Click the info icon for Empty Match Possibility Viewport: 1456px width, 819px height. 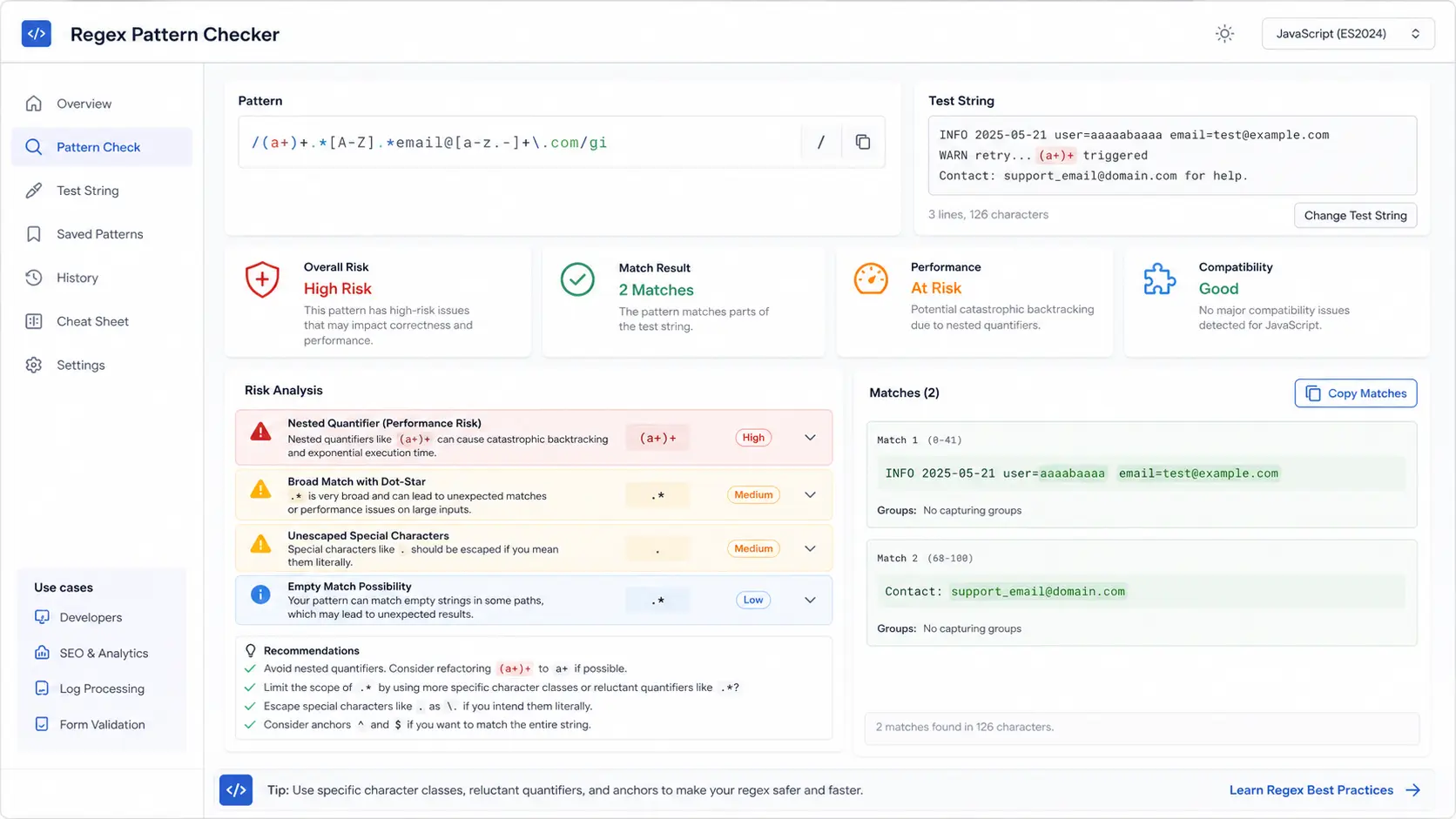click(x=260, y=594)
